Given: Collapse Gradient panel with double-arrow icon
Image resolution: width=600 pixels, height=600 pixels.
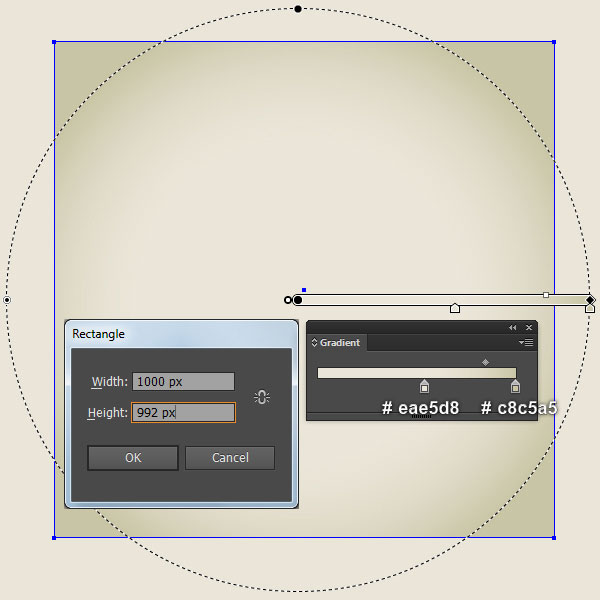Looking at the screenshot, I should coord(512,328).
